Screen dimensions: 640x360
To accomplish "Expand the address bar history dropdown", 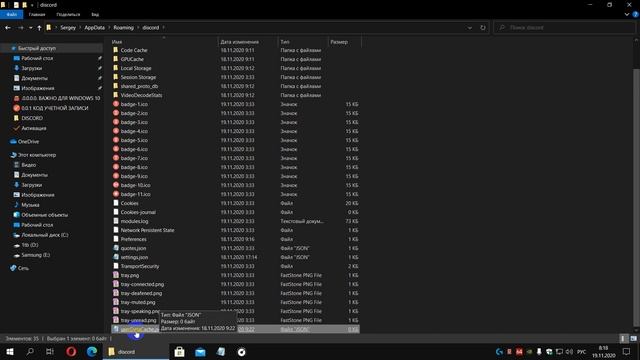I will tap(470, 28).
